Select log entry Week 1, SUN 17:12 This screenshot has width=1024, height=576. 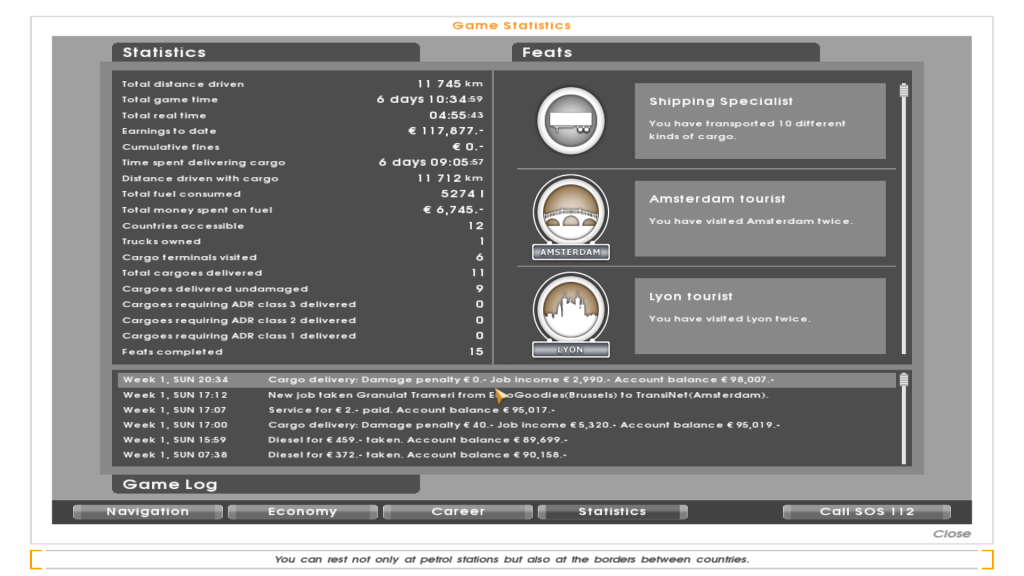pos(507,395)
